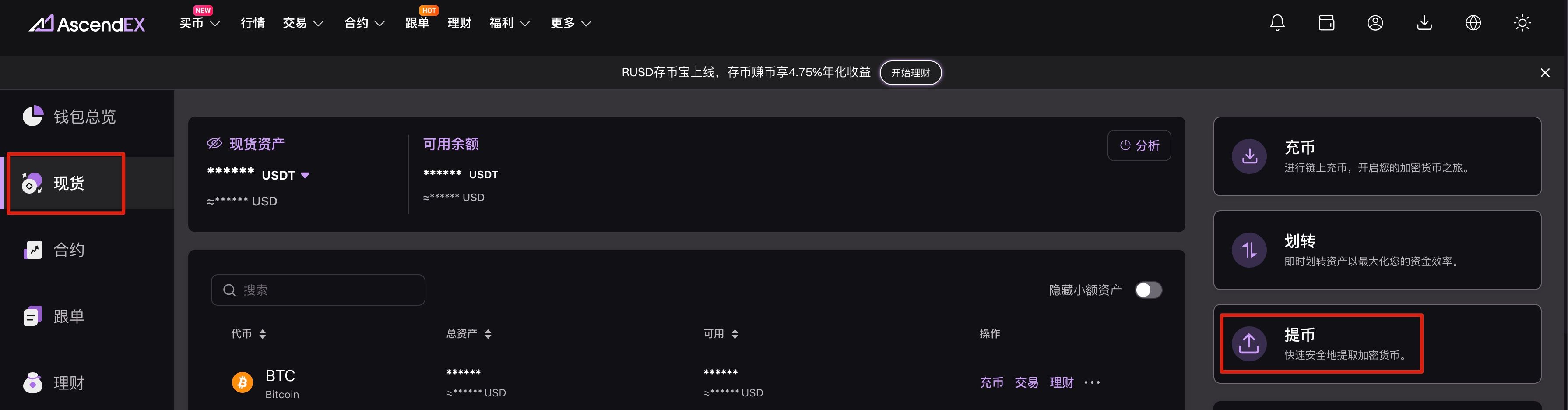Click the 划转 transfer arrows icon
The image size is (1568, 410).
click(x=1249, y=250)
